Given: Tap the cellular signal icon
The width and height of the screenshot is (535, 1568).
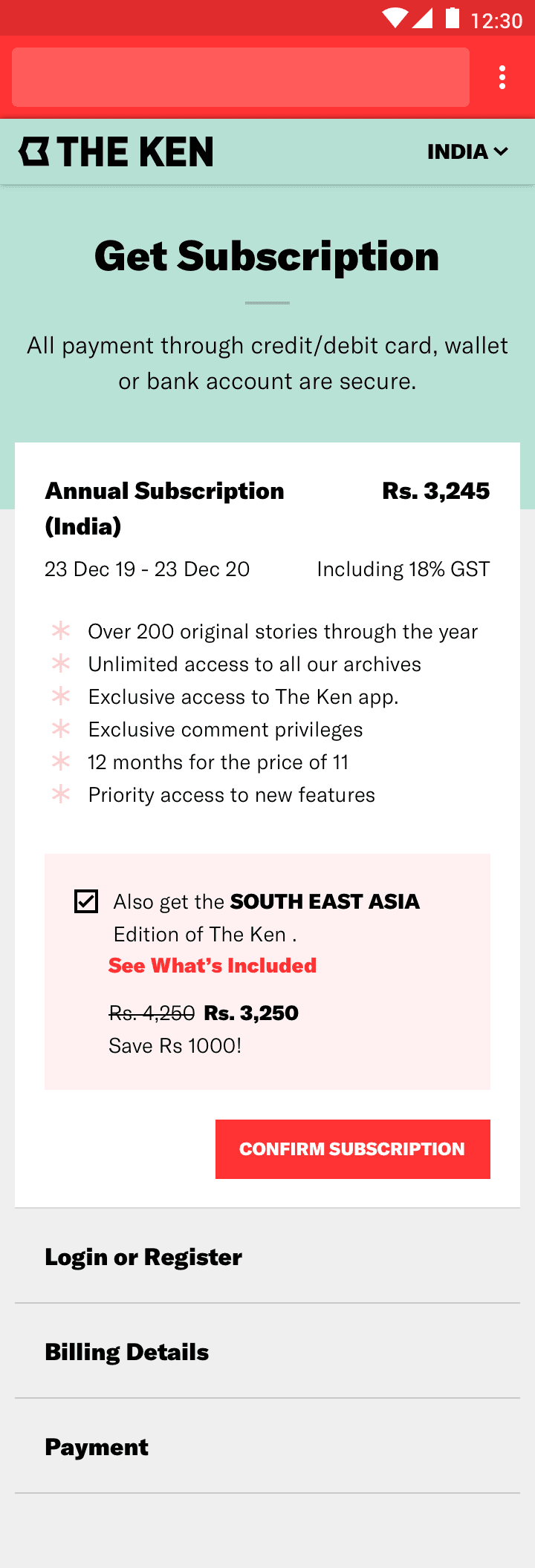Looking at the screenshot, I should click(x=423, y=19).
